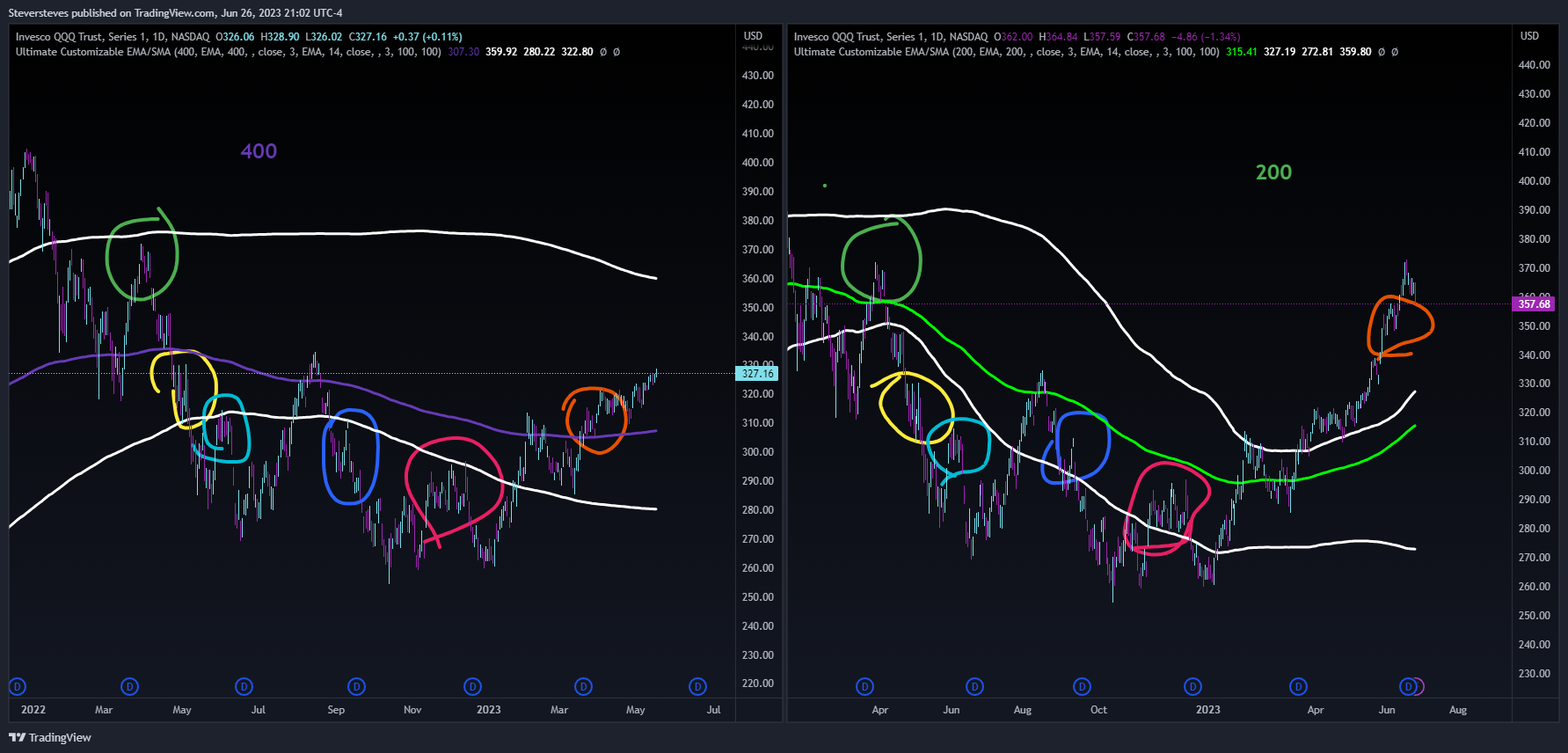Click left chart Invesco QQQ Trust symbol title

click(x=113, y=37)
